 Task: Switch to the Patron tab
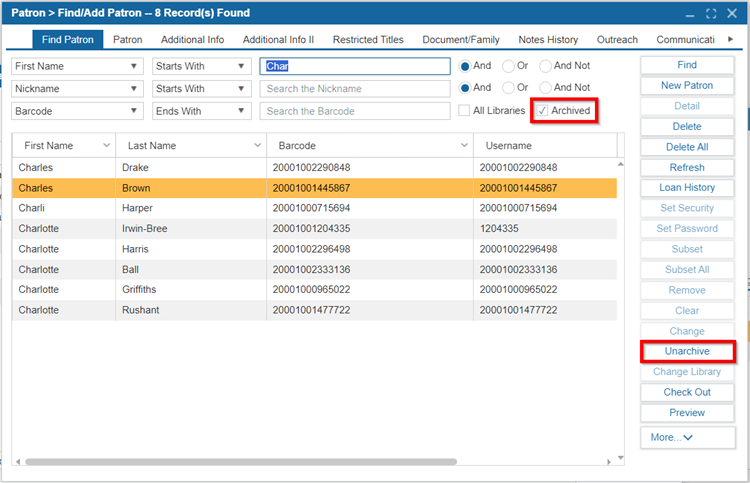127,40
